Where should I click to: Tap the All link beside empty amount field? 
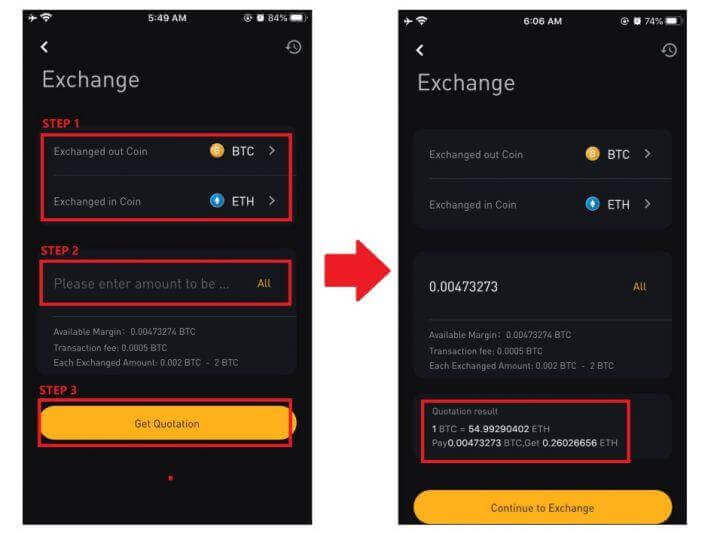264,283
